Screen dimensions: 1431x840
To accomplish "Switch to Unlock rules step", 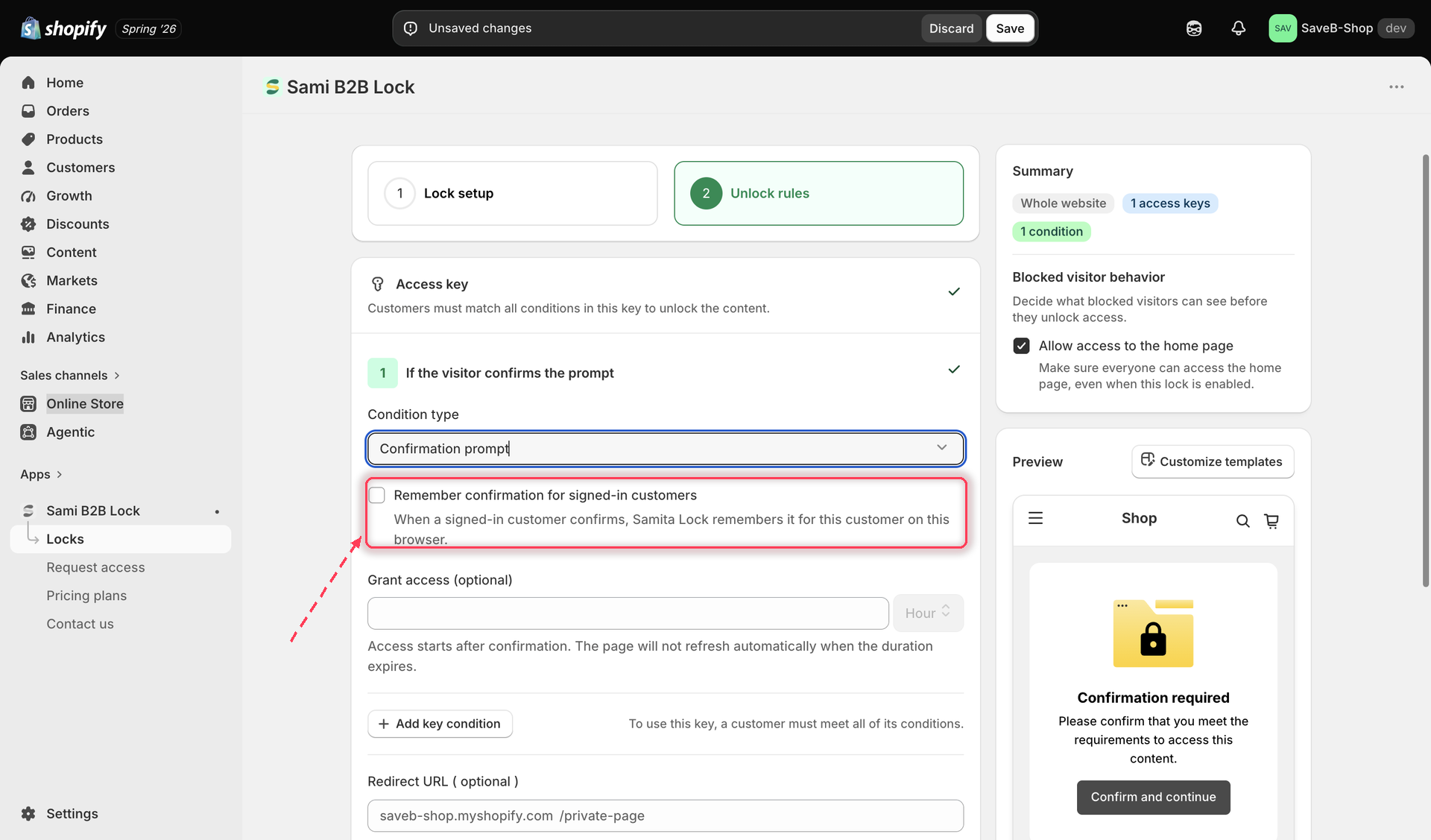I will [x=818, y=194].
